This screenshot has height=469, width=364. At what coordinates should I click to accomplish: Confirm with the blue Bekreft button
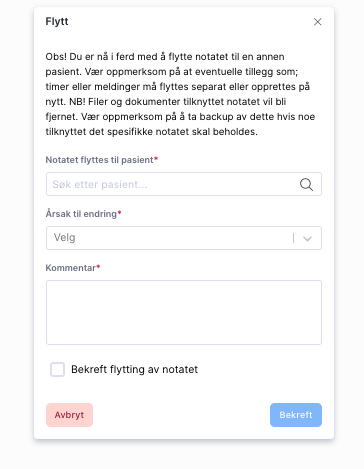click(296, 415)
